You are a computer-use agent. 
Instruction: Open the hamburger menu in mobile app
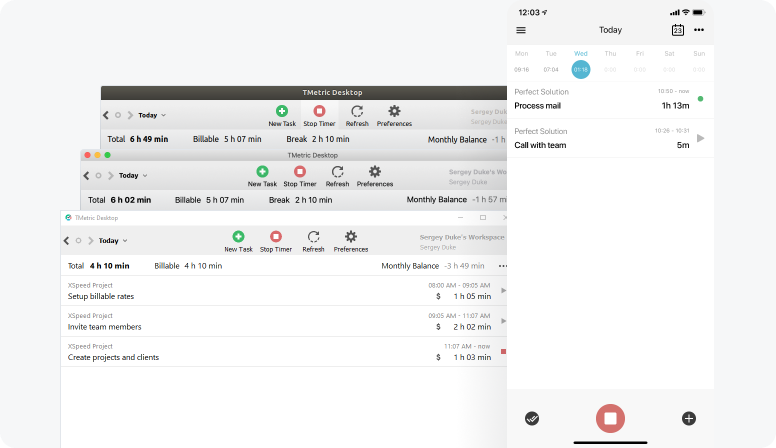pyautogui.click(x=521, y=30)
